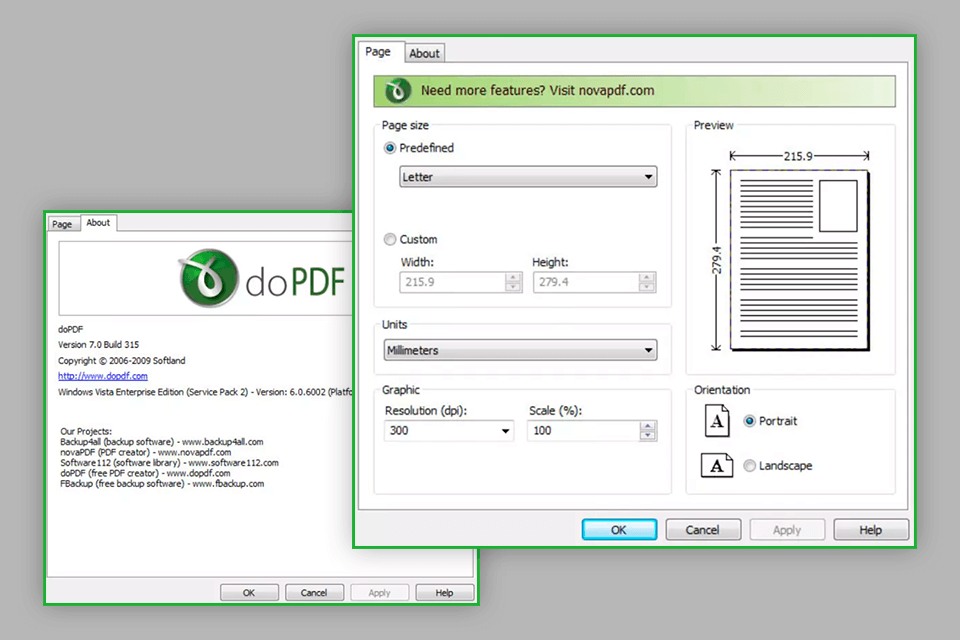Click the Landscape page orientation icon

click(x=716, y=465)
